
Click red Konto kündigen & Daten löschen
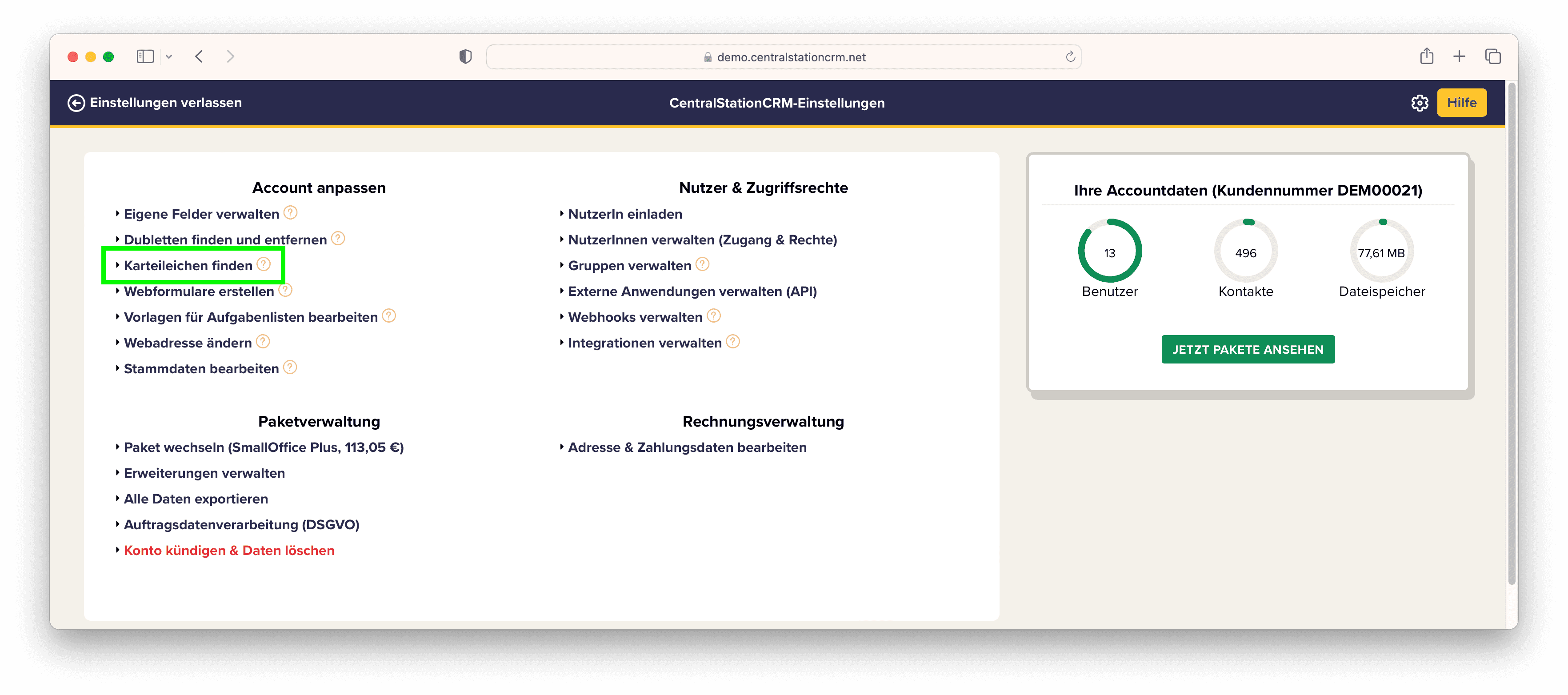point(229,550)
